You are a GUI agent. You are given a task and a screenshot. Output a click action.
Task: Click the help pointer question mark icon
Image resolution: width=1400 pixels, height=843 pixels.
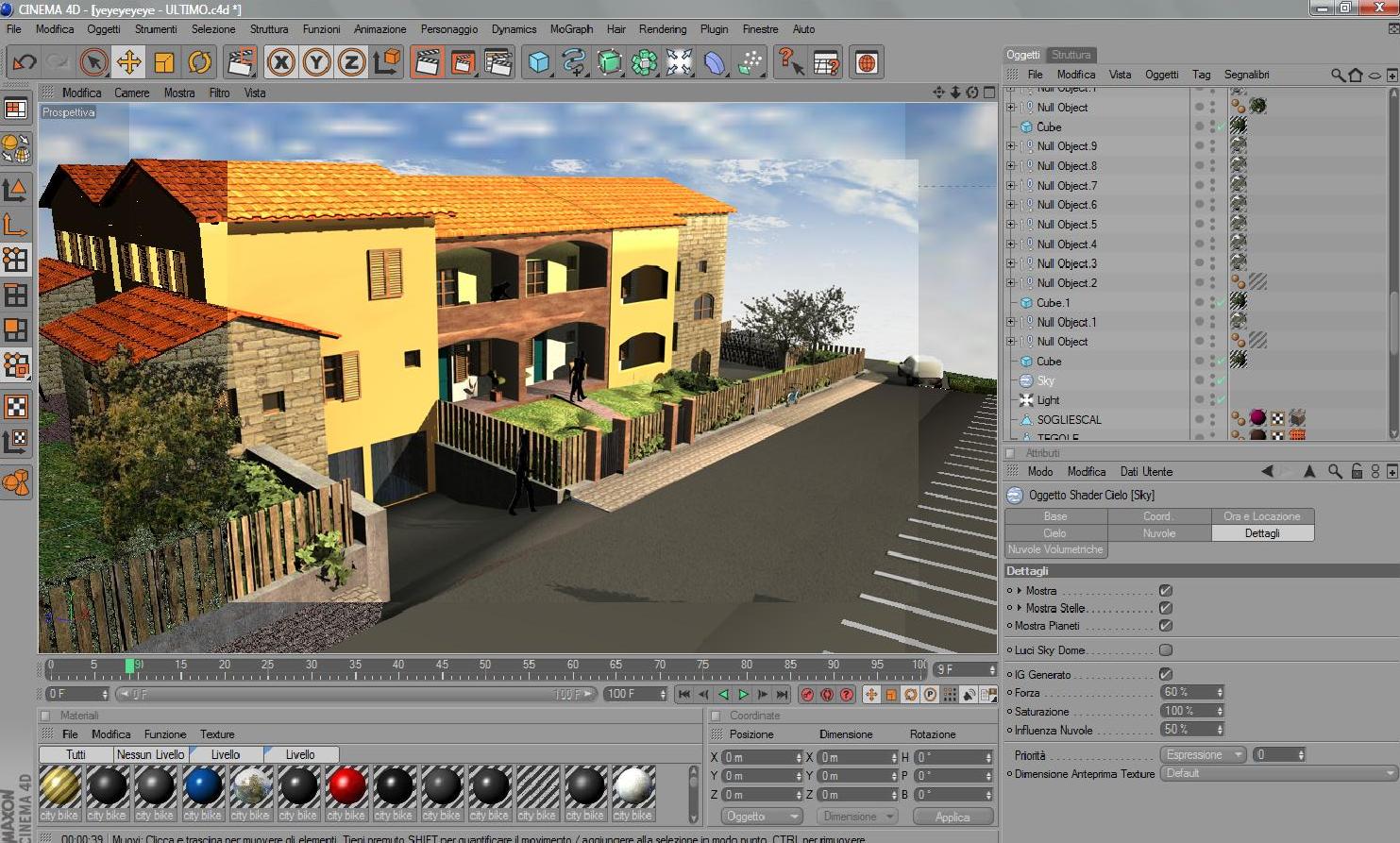pos(791,62)
